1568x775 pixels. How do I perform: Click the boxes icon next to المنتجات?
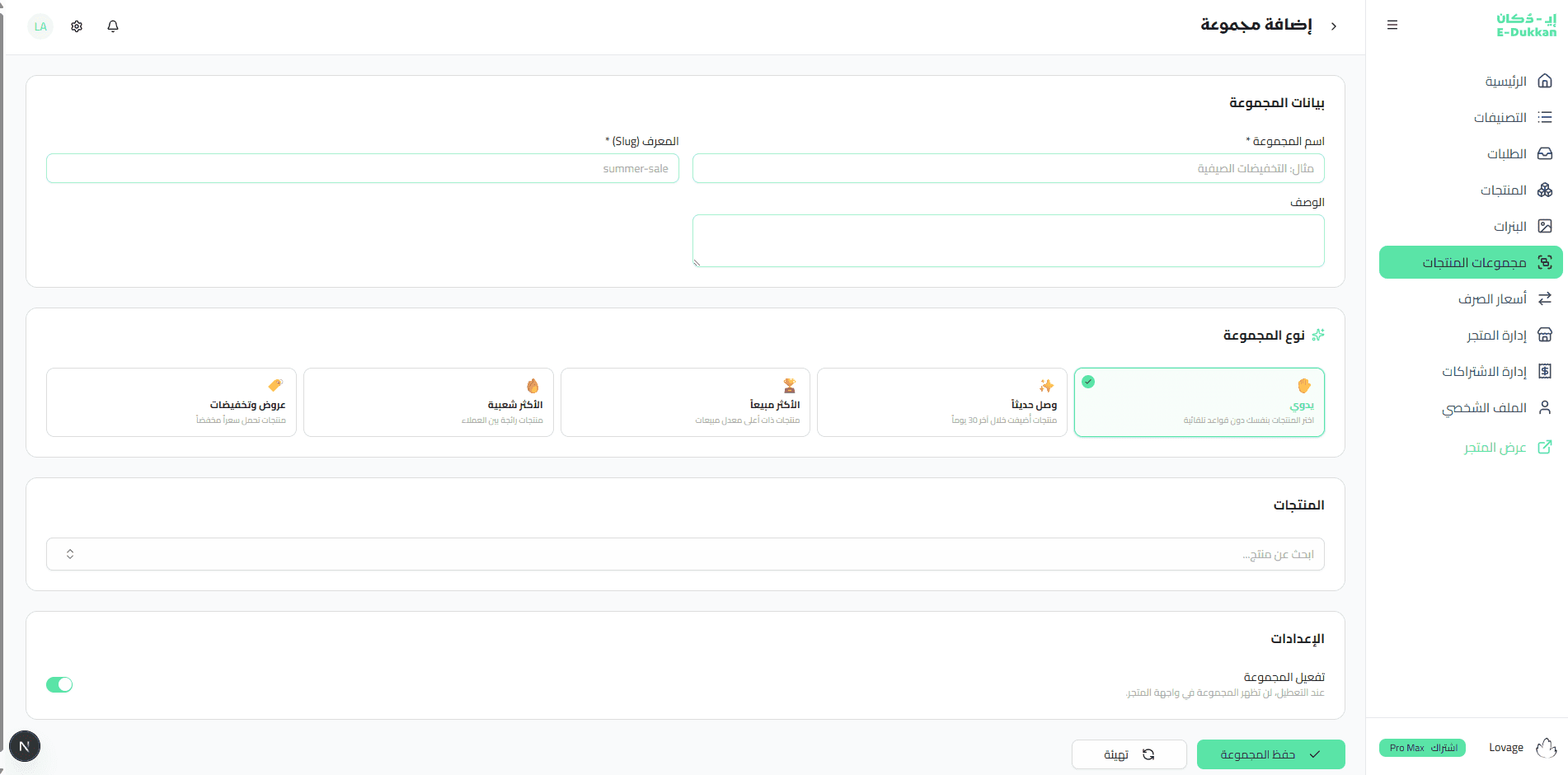pos(1545,190)
